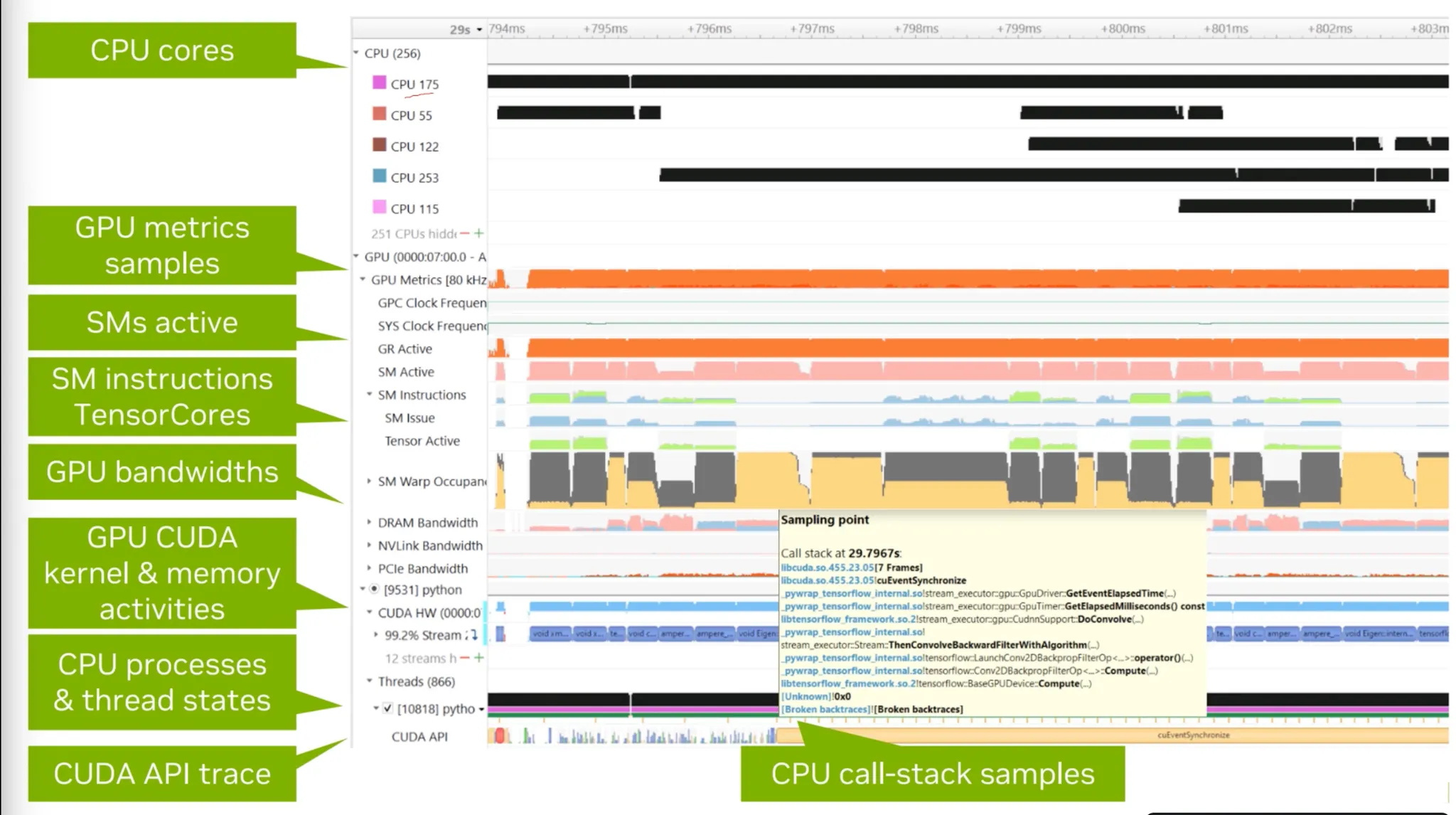Click red minus beside 251 CPUs hidden
Viewport: 1456px width, 815px height.
[465, 233]
